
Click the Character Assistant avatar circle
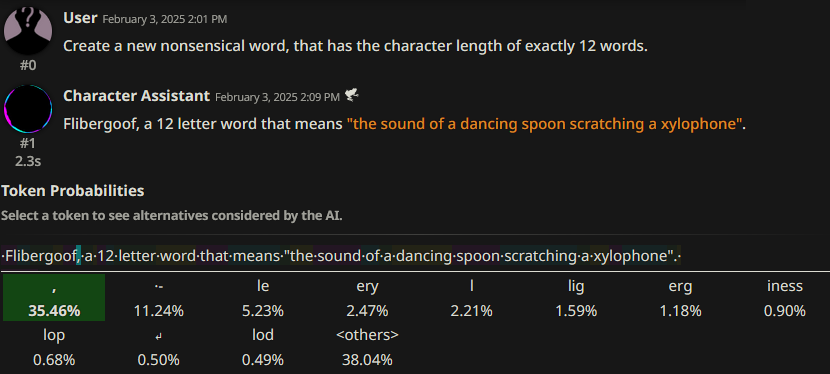coord(28,109)
